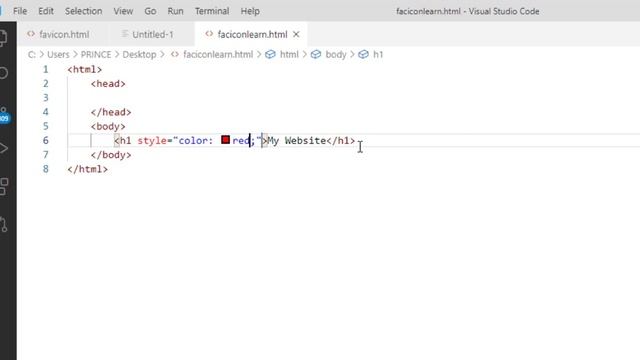Open the File menu

pos(20,11)
